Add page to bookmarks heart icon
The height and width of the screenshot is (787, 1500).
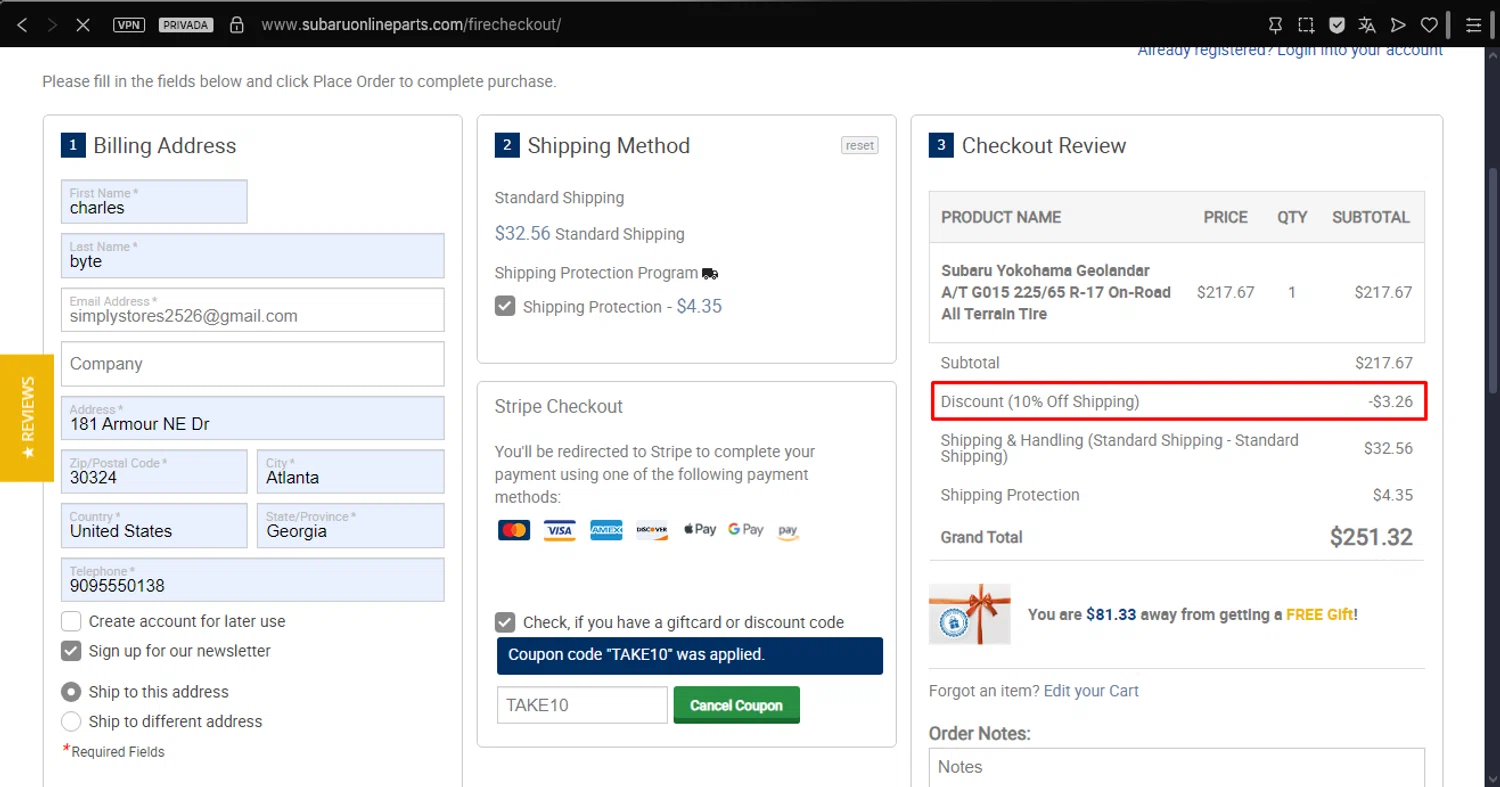1430,25
